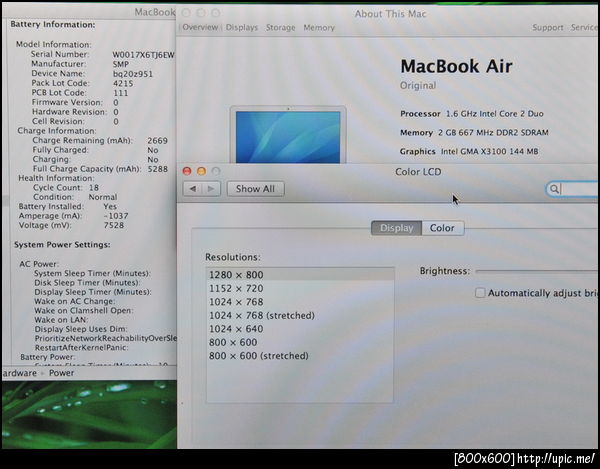Screen dimensions: 600x469
Task: Select the 1024 × 768 resolution (not stretched)
Action: click(300, 302)
